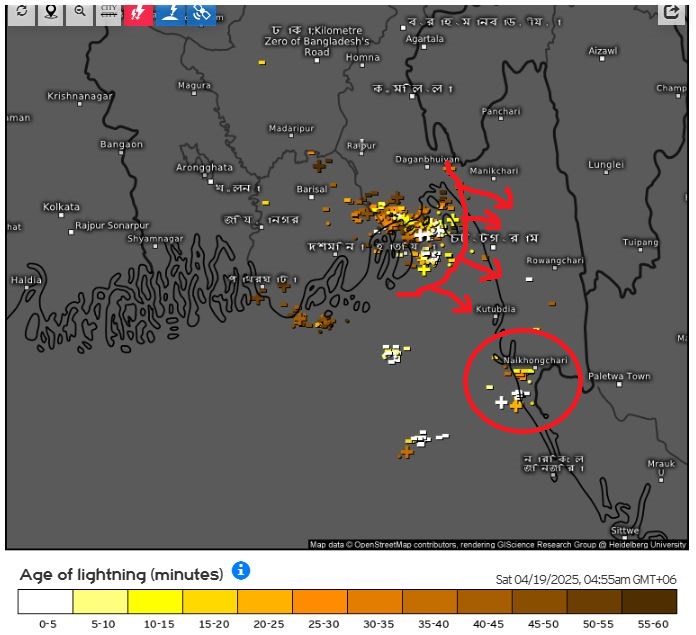Click the yellow 10-15 minutes legend swatch

pos(155,601)
